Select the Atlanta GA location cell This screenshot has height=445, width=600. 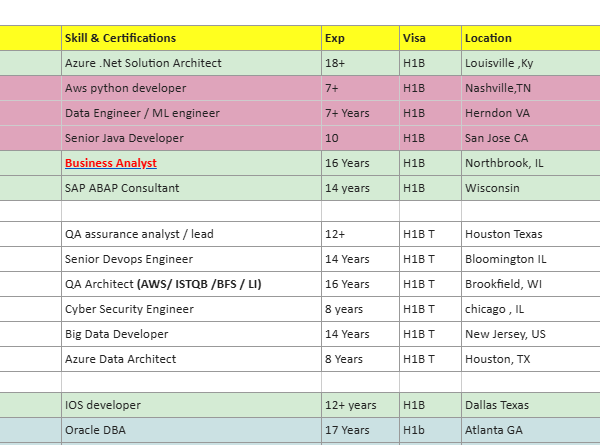click(x=531, y=430)
